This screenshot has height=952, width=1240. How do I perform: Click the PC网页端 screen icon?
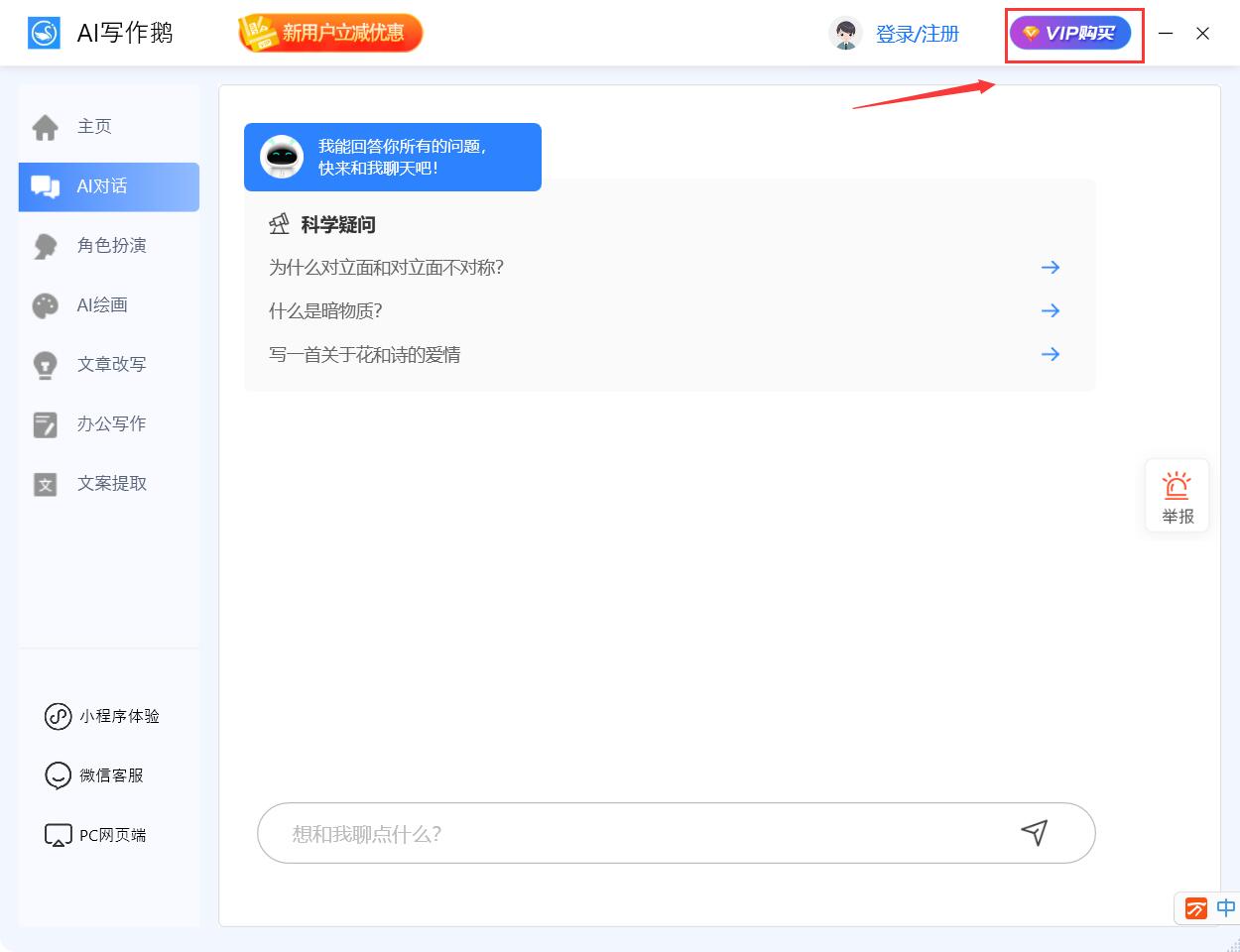tap(58, 835)
